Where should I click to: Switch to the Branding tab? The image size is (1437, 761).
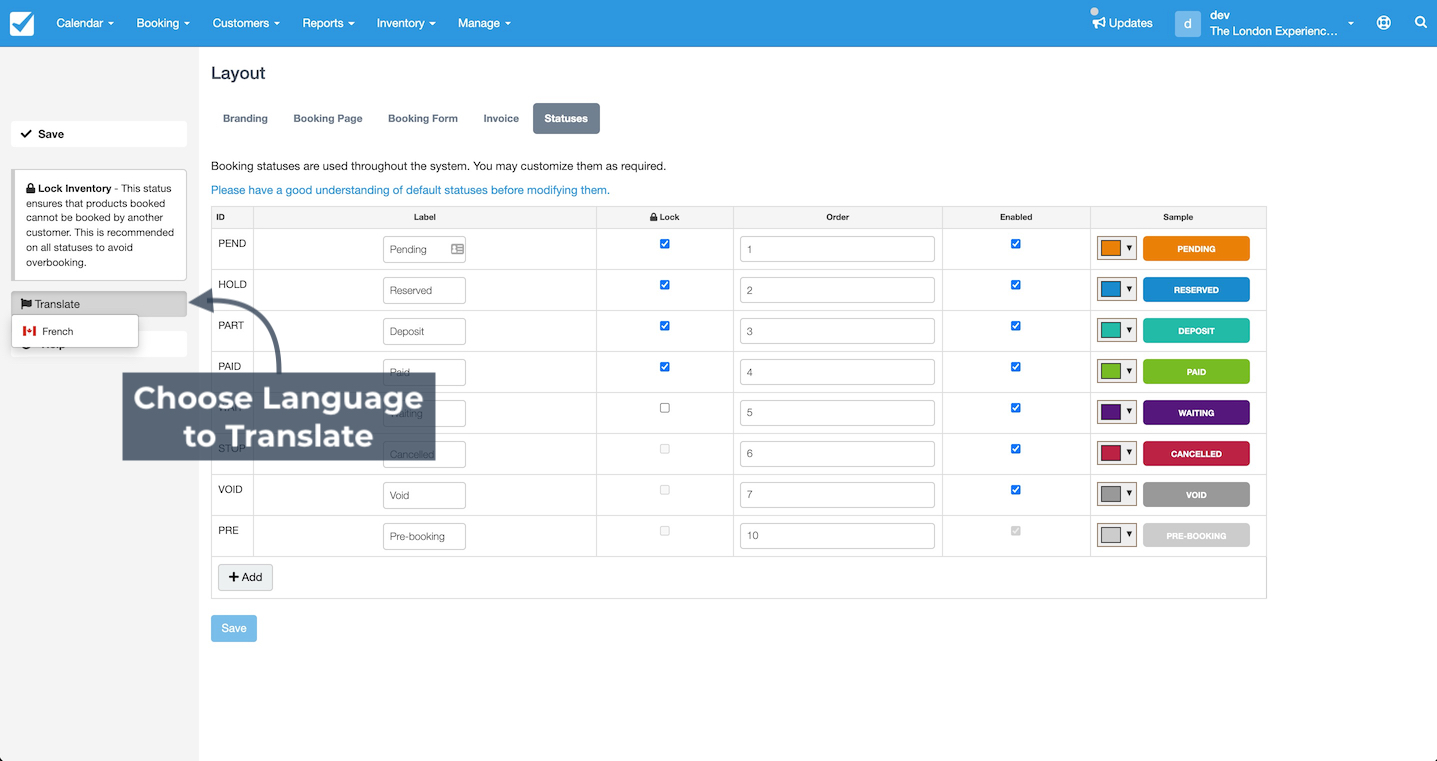245,118
